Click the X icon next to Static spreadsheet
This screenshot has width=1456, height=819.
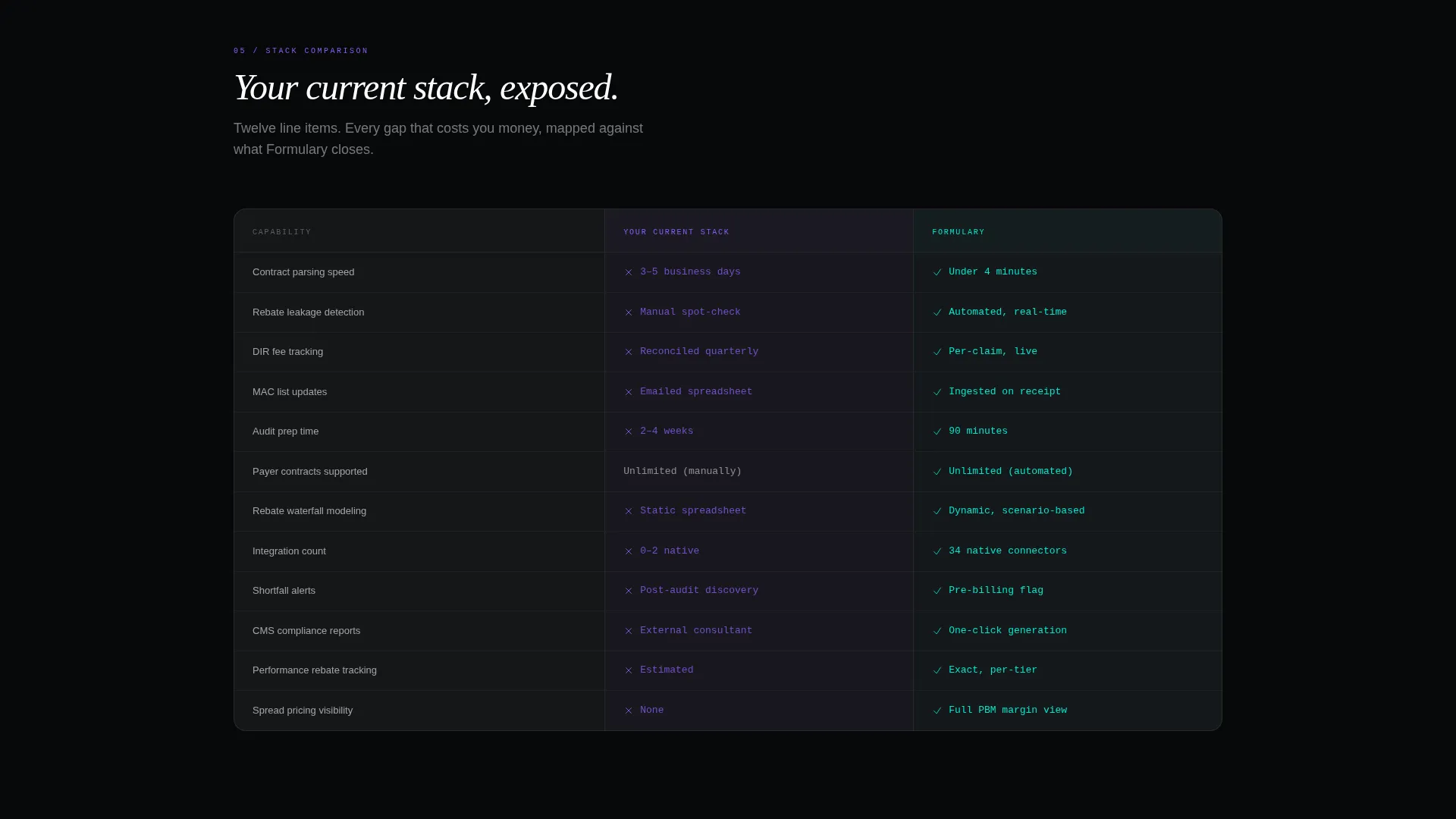tap(629, 511)
